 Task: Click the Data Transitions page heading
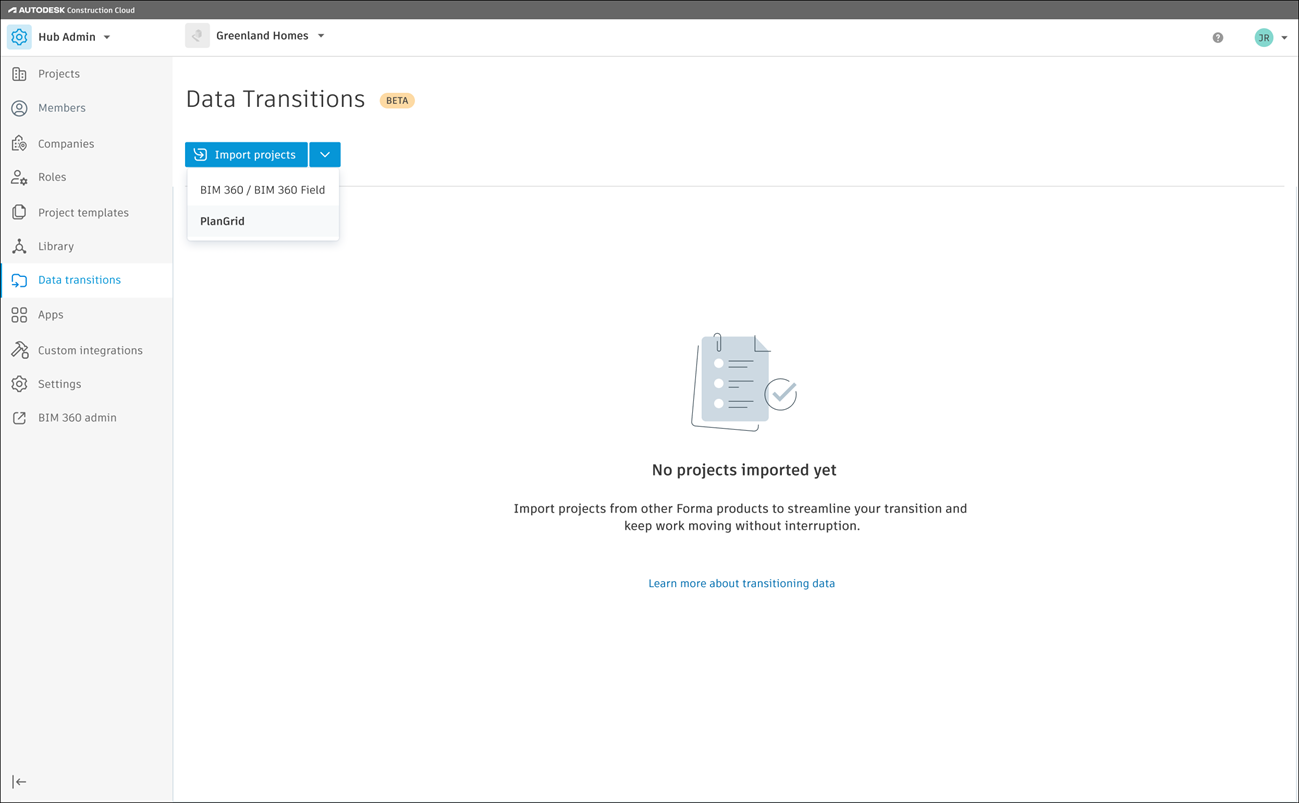click(275, 99)
